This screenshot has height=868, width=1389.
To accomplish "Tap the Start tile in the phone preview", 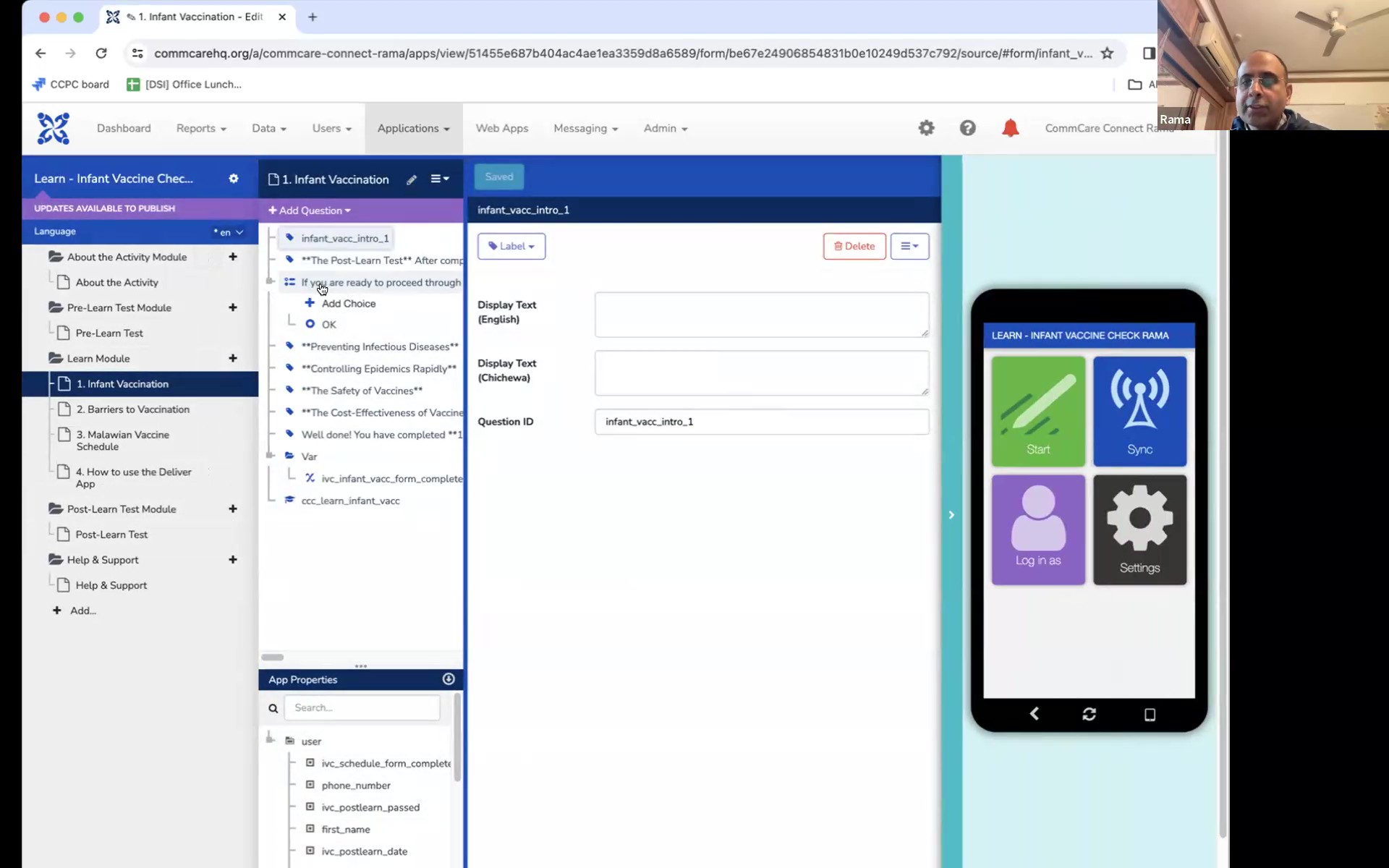I will coord(1037,411).
